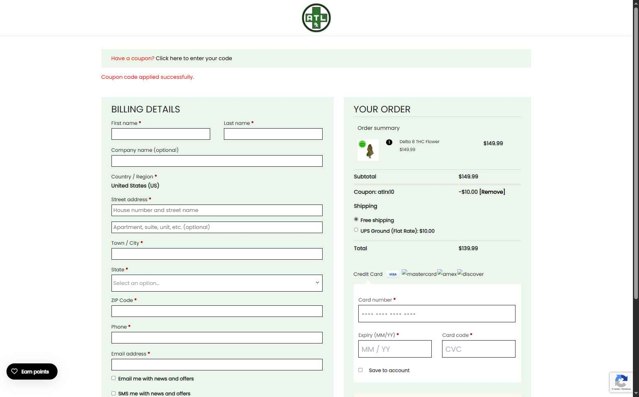Enable Email me with news and offers
This screenshot has height=397, width=639.
point(114,378)
